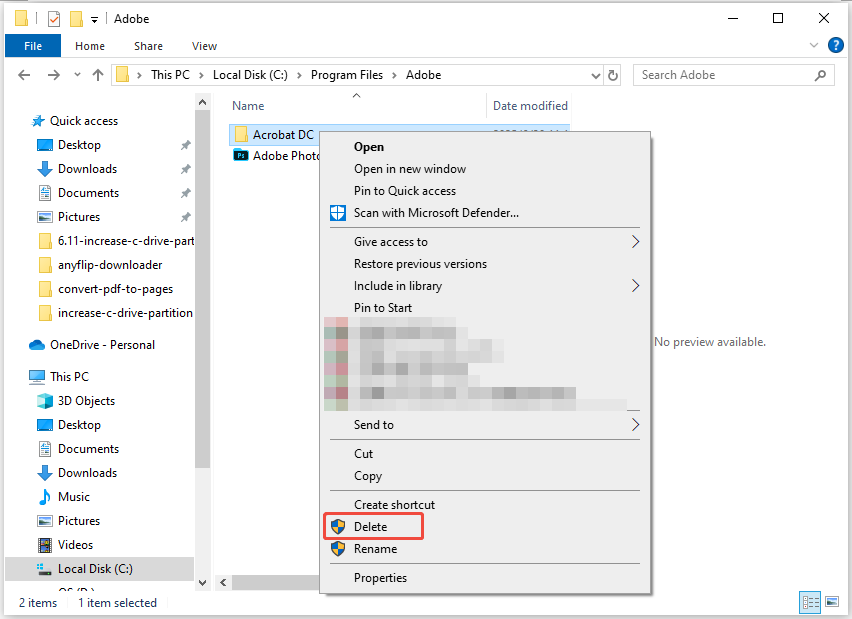Open pinned Pictures under Quick access
The image size is (852, 619).
click(x=79, y=217)
